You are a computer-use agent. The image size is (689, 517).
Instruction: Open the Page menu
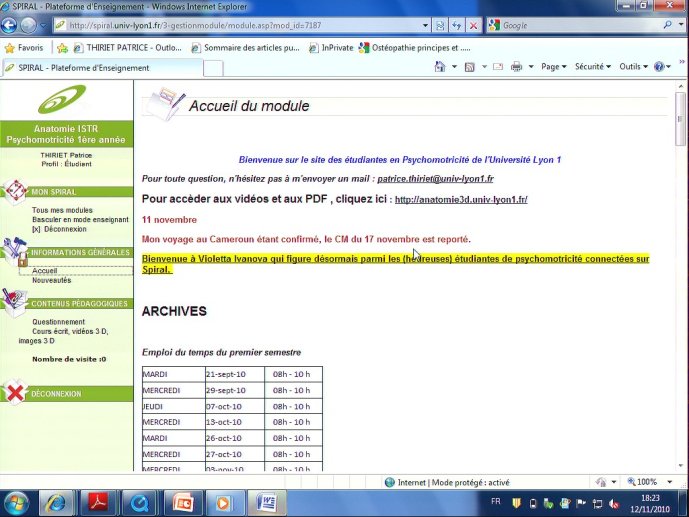pos(554,67)
